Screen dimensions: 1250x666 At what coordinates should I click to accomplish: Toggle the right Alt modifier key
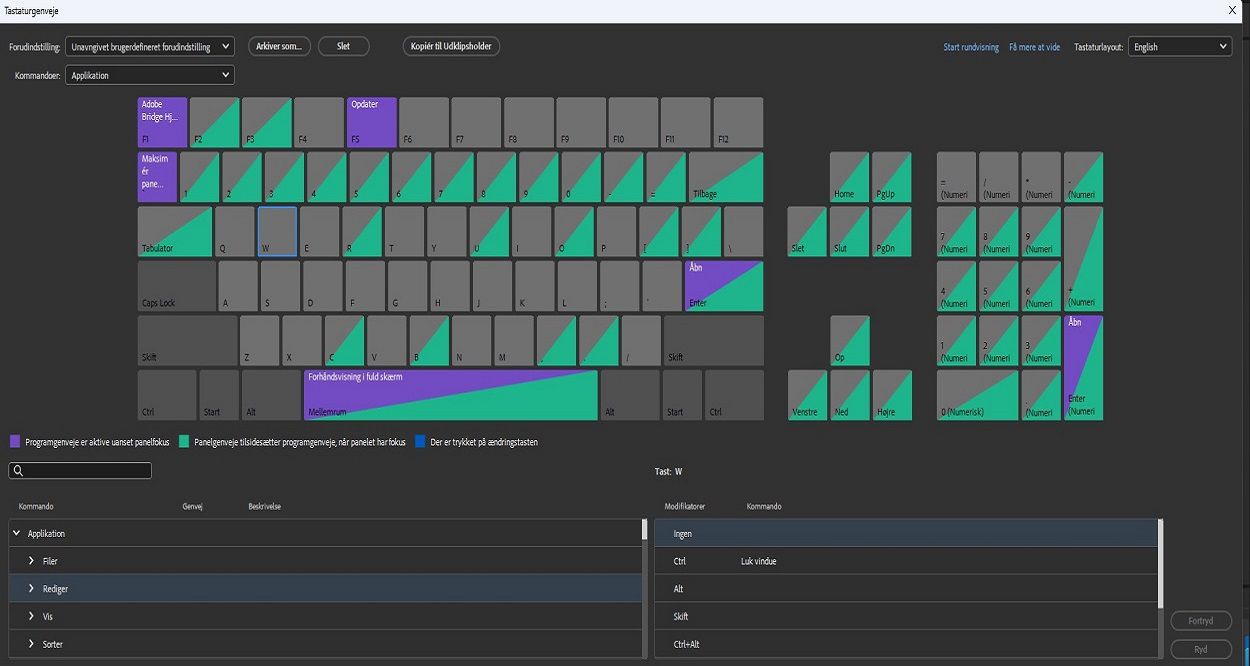630,395
